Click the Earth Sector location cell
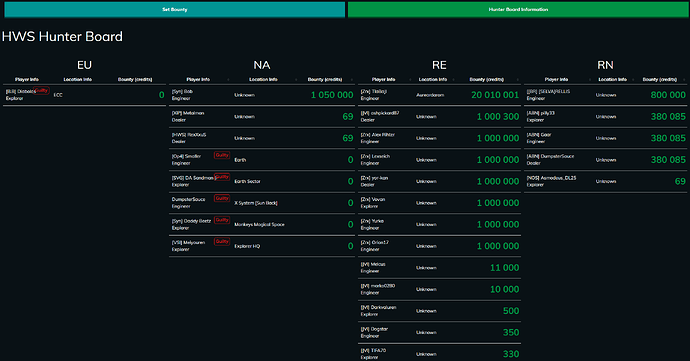The width and height of the screenshot is (690, 361). tap(247, 181)
